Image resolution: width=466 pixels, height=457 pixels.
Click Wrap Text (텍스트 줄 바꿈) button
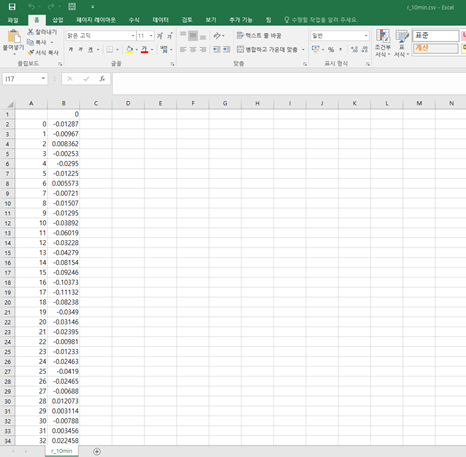(x=259, y=35)
